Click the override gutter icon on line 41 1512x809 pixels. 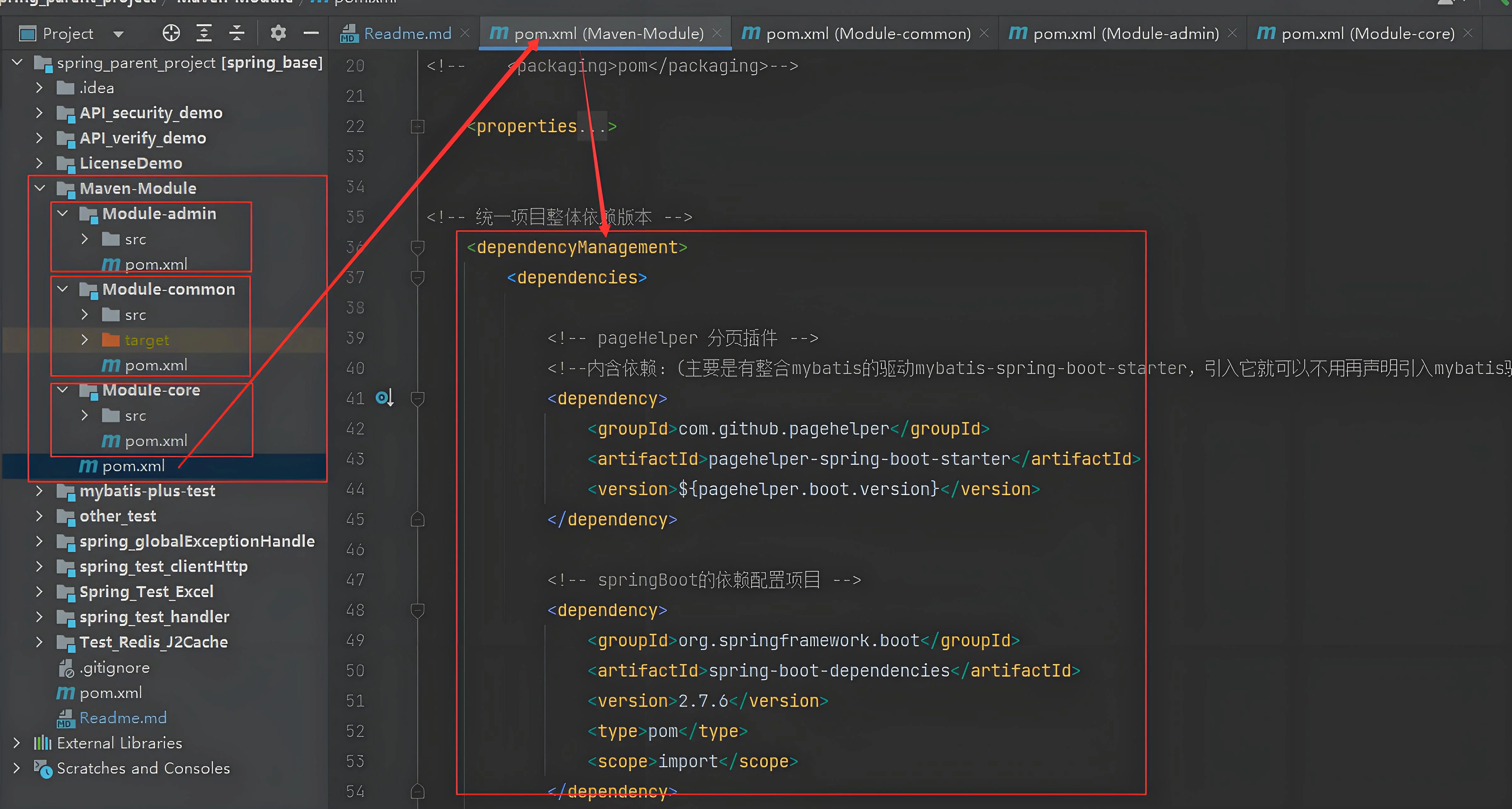click(384, 398)
